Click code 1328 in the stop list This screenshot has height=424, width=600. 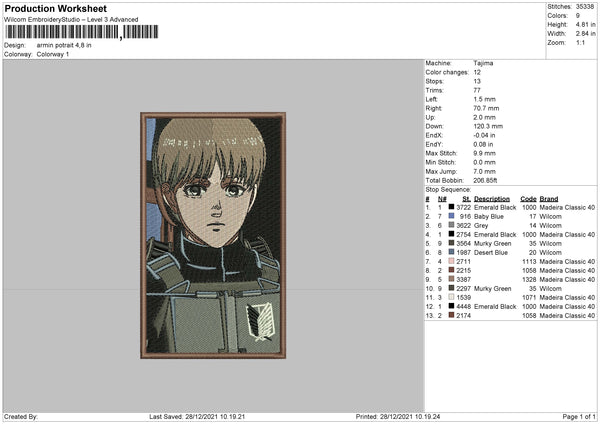(x=529, y=280)
